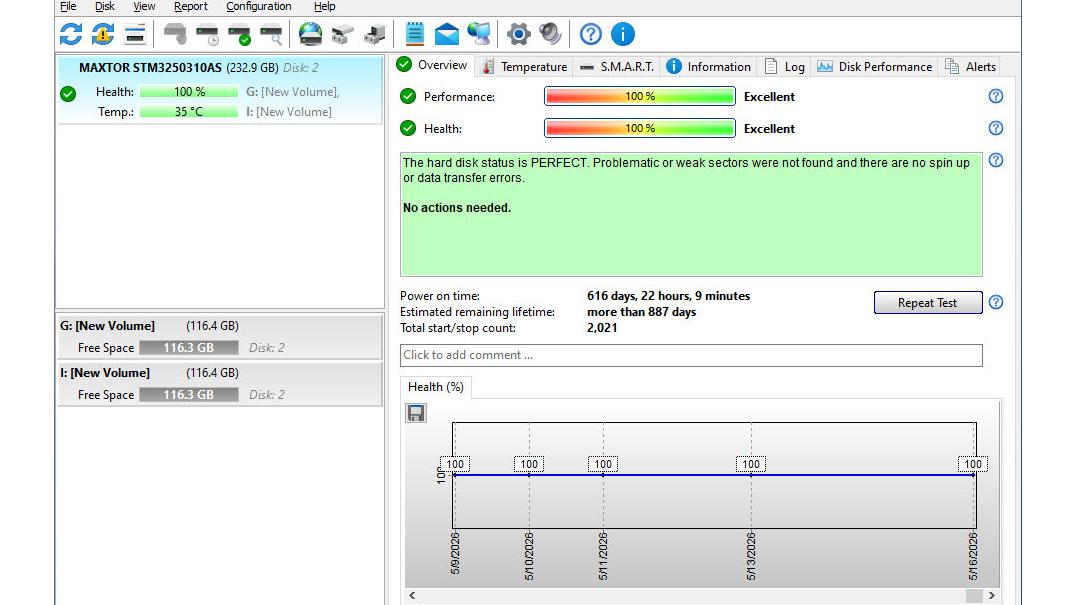1076x605 pixels.
Task: Open the Disk Performance tab
Action: tap(874, 67)
